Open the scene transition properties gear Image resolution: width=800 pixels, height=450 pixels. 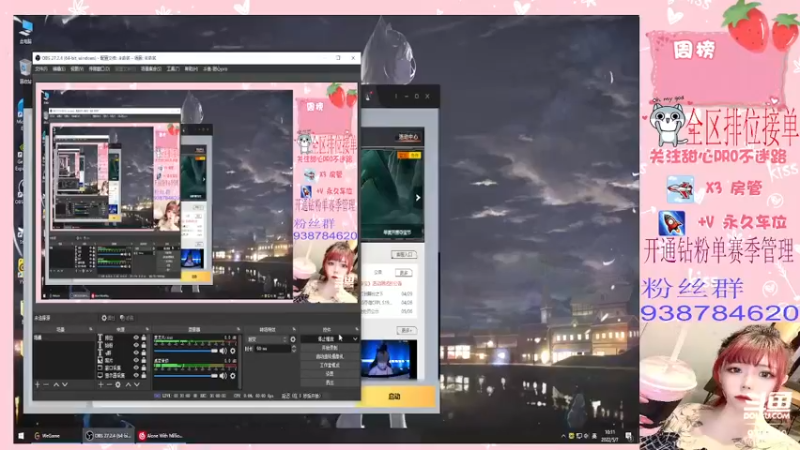click(x=293, y=339)
